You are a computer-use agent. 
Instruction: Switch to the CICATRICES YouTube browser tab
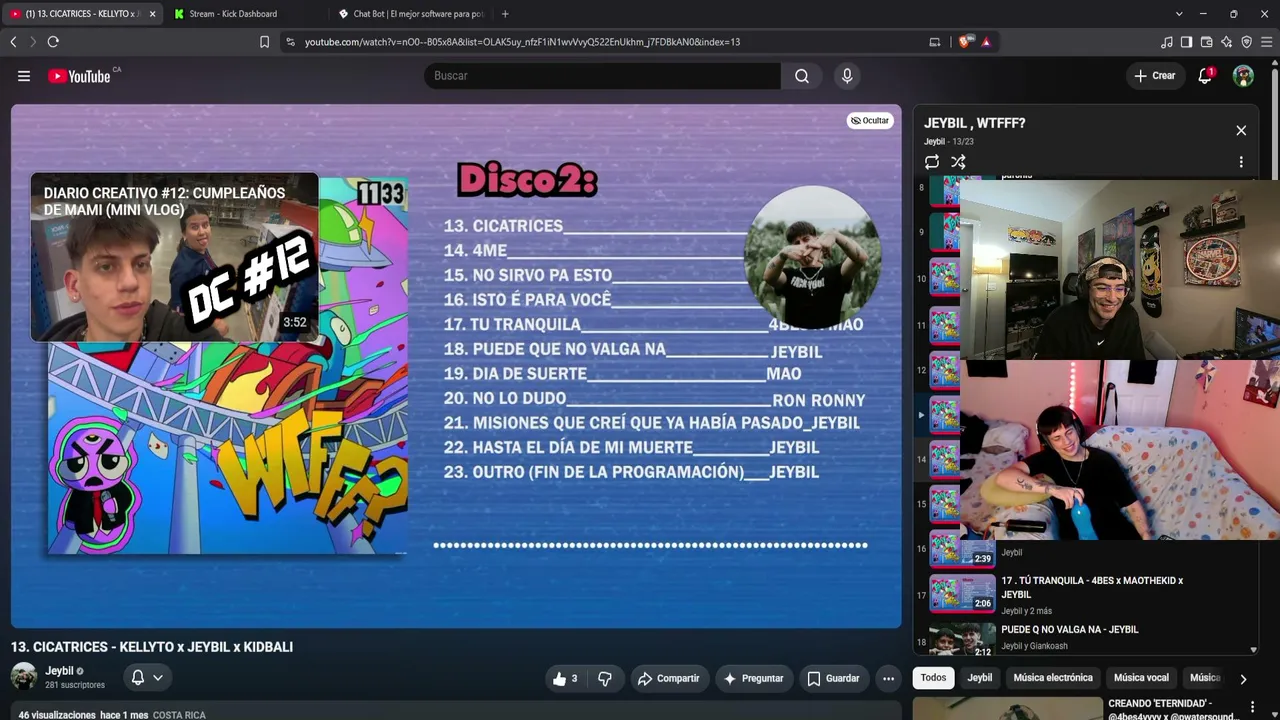point(83,14)
